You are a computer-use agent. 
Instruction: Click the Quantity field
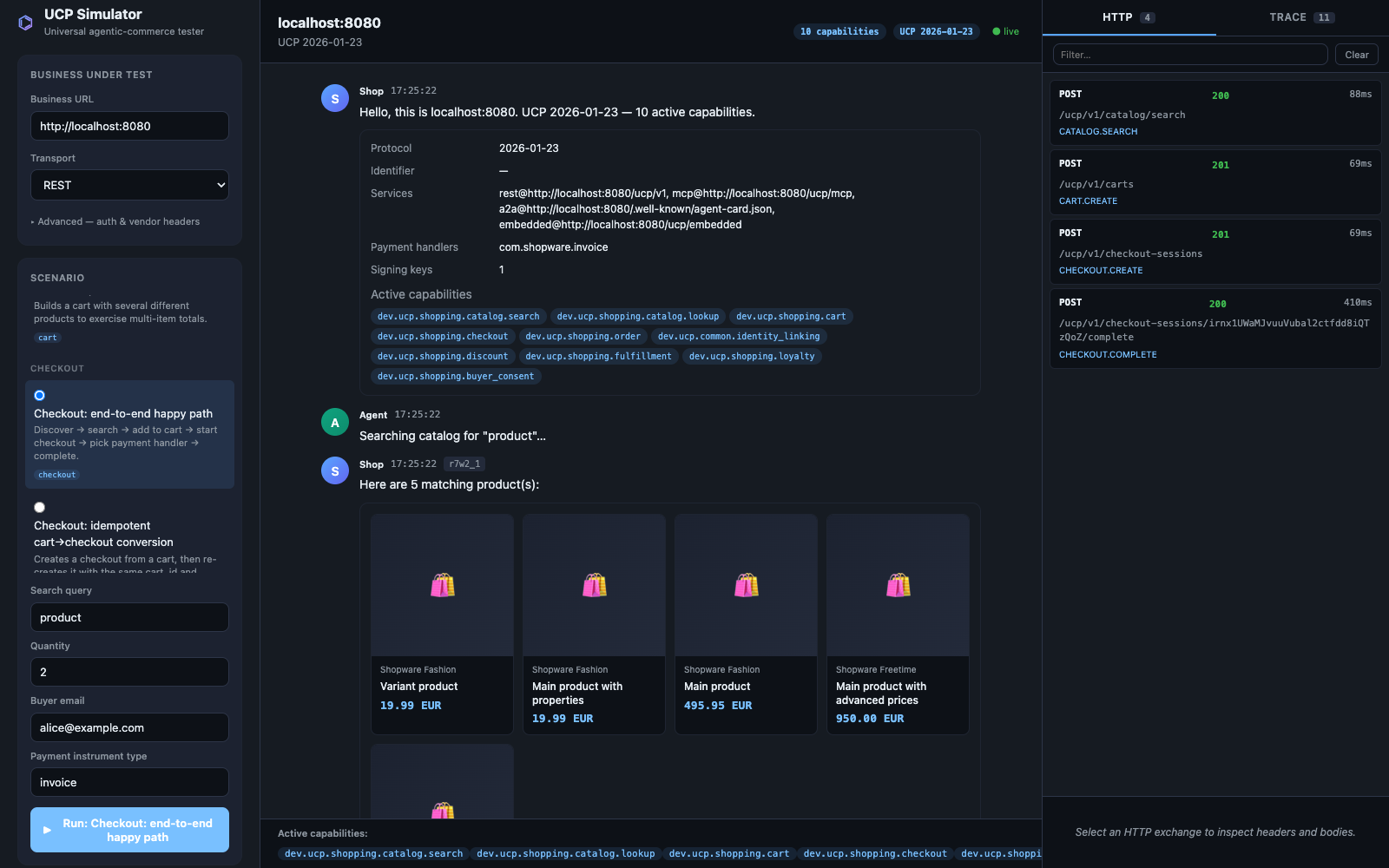129,672
